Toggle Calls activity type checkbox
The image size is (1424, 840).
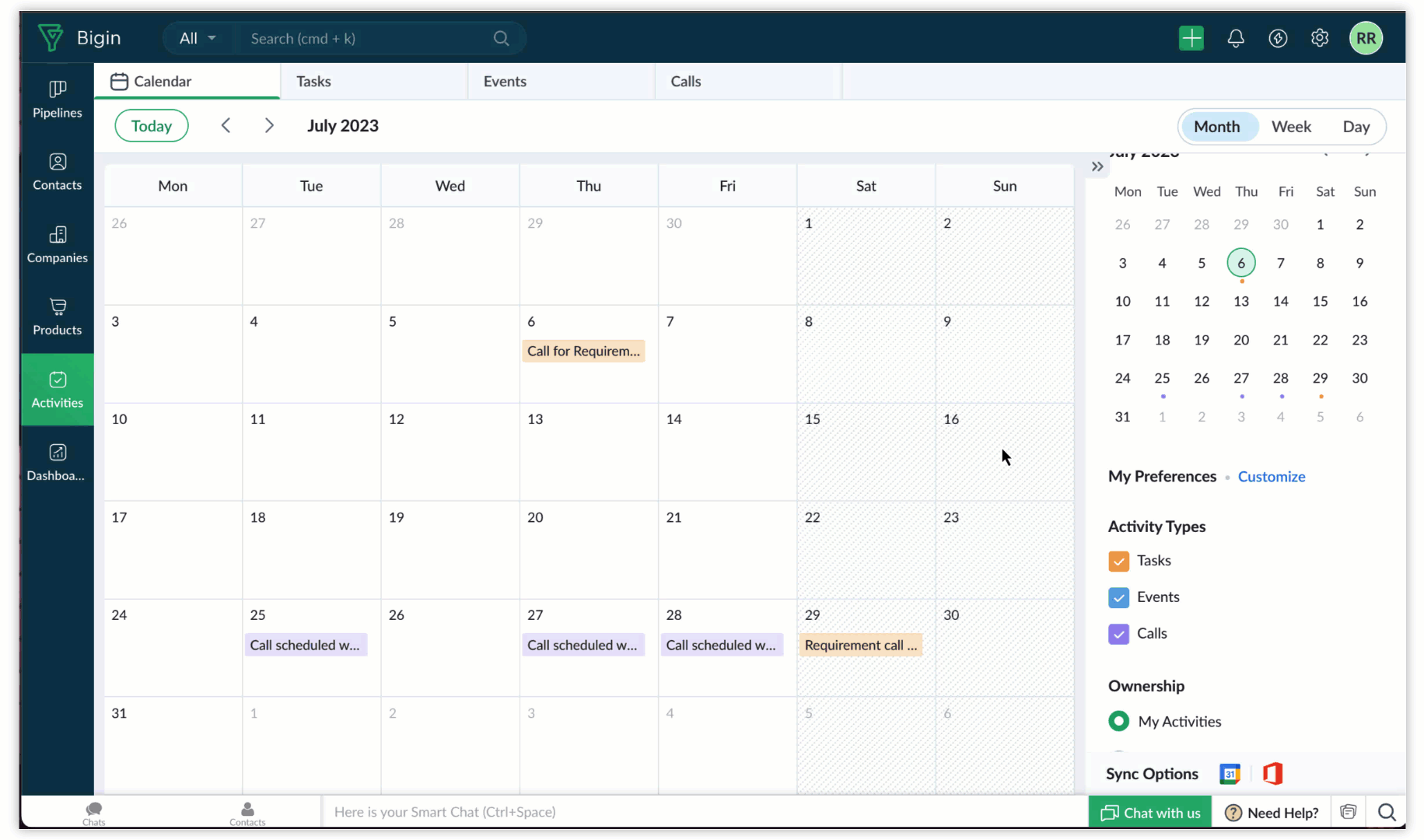pos(1118,634)
